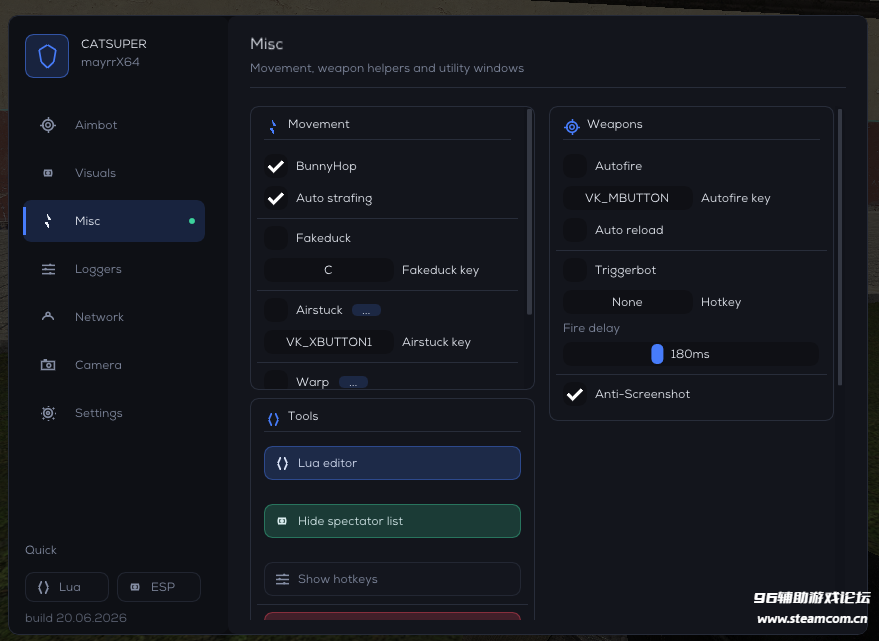The image size is (879, 641).
Task: Uncheck Auto strafing
Action: pyautogui.click(x=276, y=198)
